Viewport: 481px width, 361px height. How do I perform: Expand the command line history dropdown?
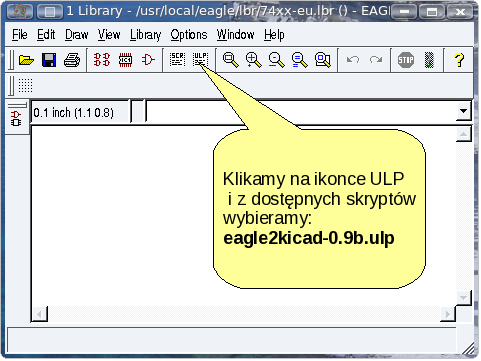coord(464,111)
